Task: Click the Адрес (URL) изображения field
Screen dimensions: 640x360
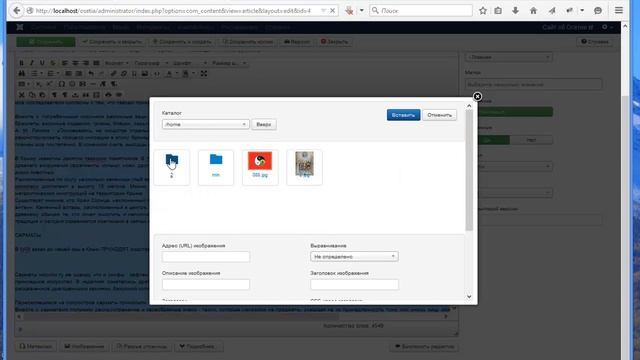Action: click(206, 256)
